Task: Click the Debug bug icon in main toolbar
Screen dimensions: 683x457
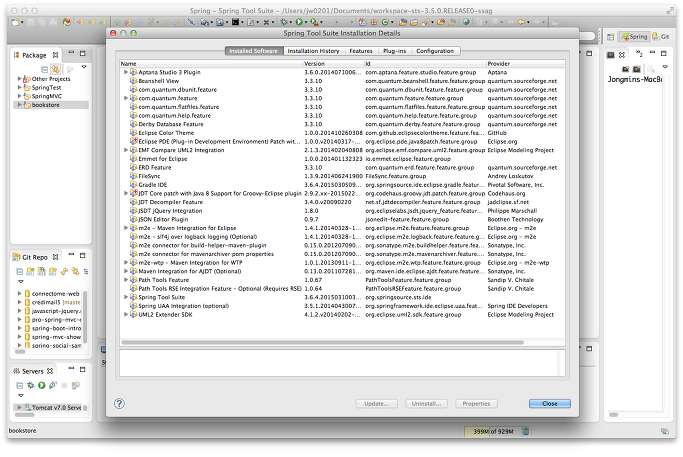Action: click(284, 22)
